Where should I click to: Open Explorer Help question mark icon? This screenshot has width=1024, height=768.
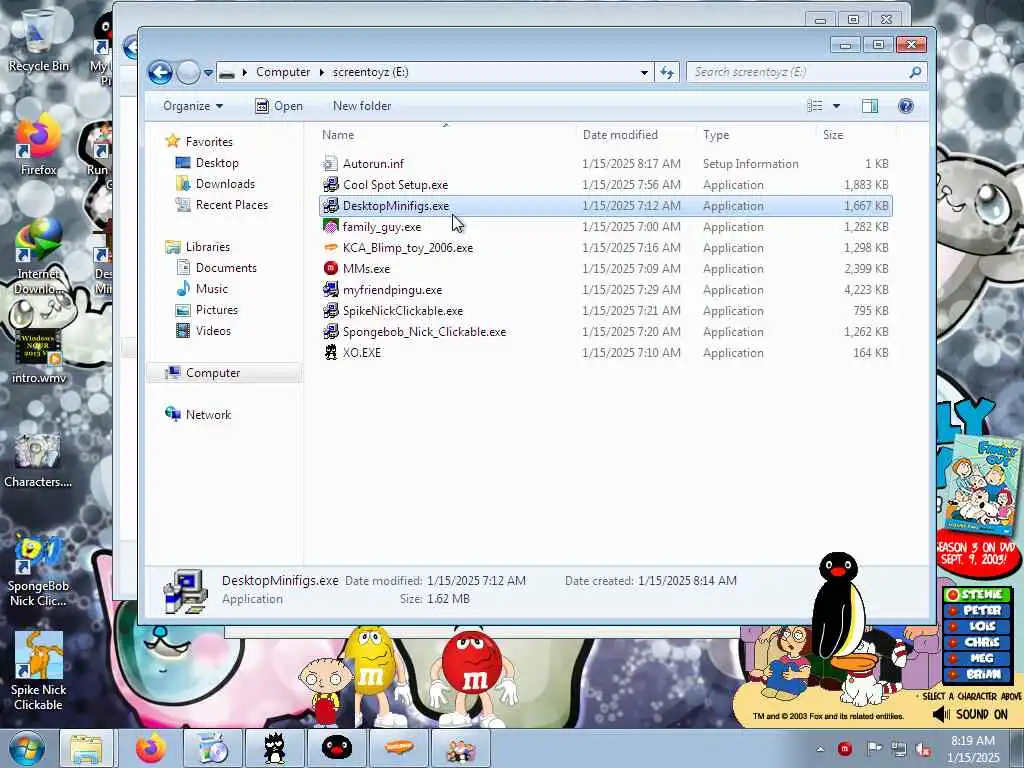pyautogui.click(x=906, y=106)
